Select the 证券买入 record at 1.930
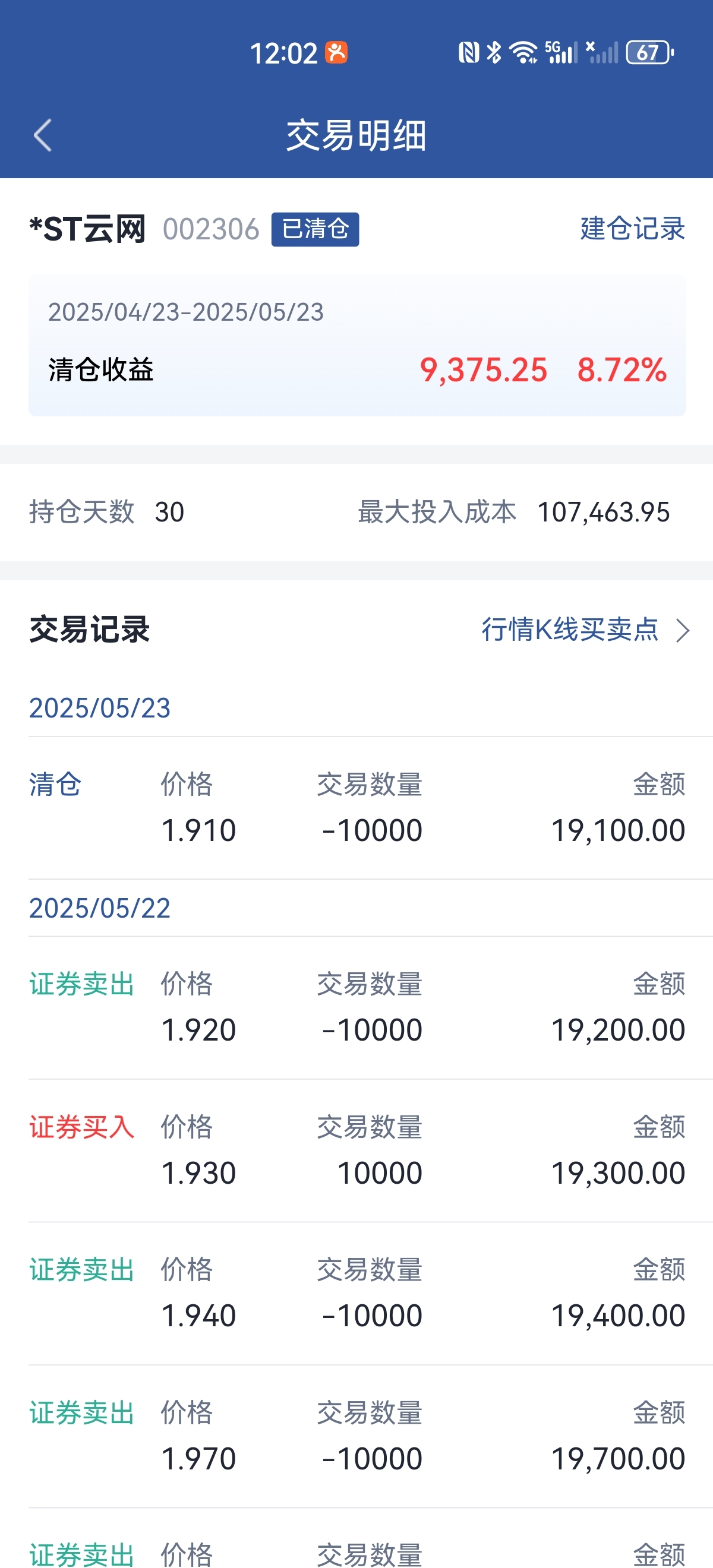713x1568 pixels. 357,1150
